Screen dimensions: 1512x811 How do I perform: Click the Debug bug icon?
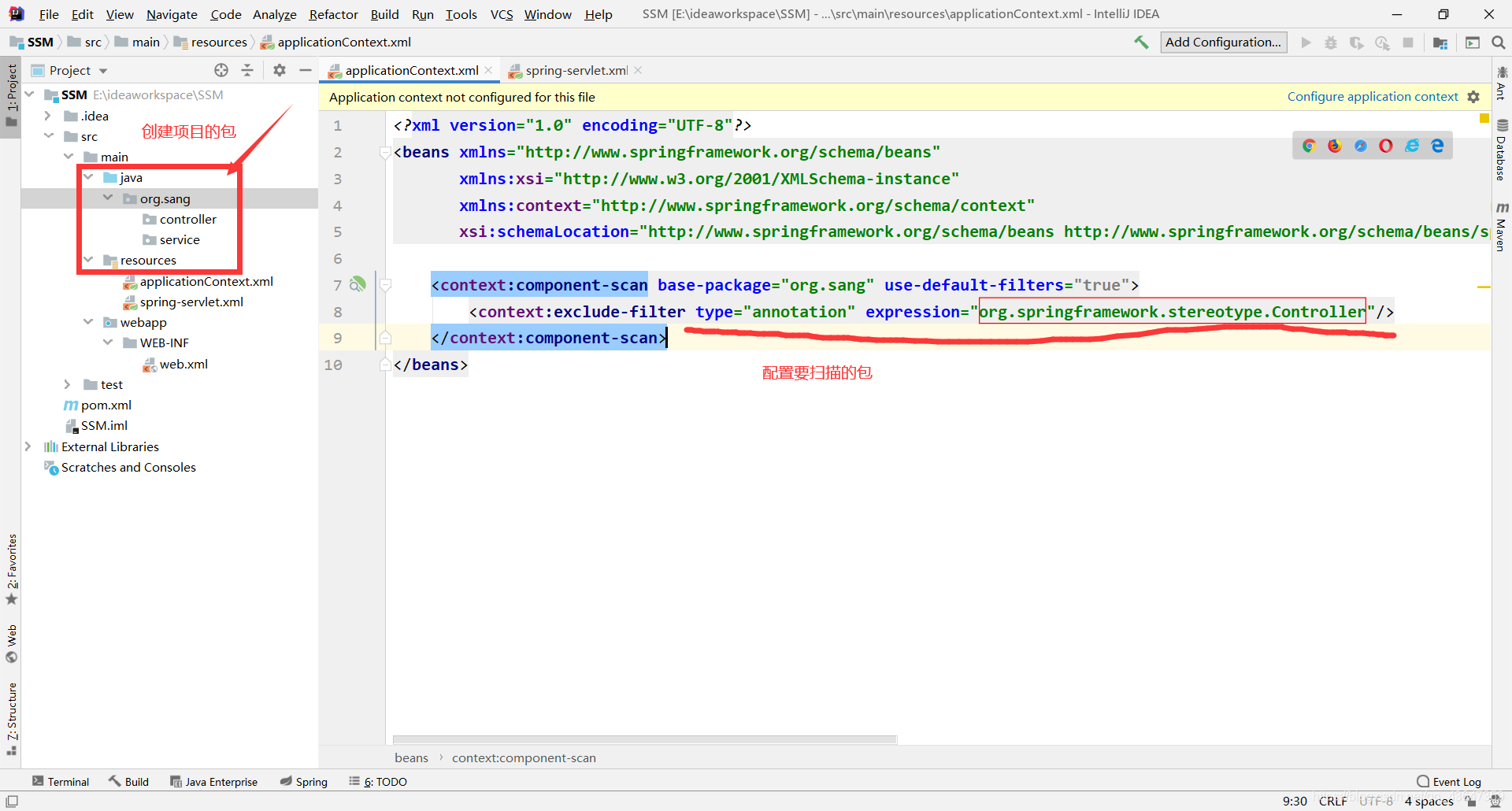[1331, 43]
